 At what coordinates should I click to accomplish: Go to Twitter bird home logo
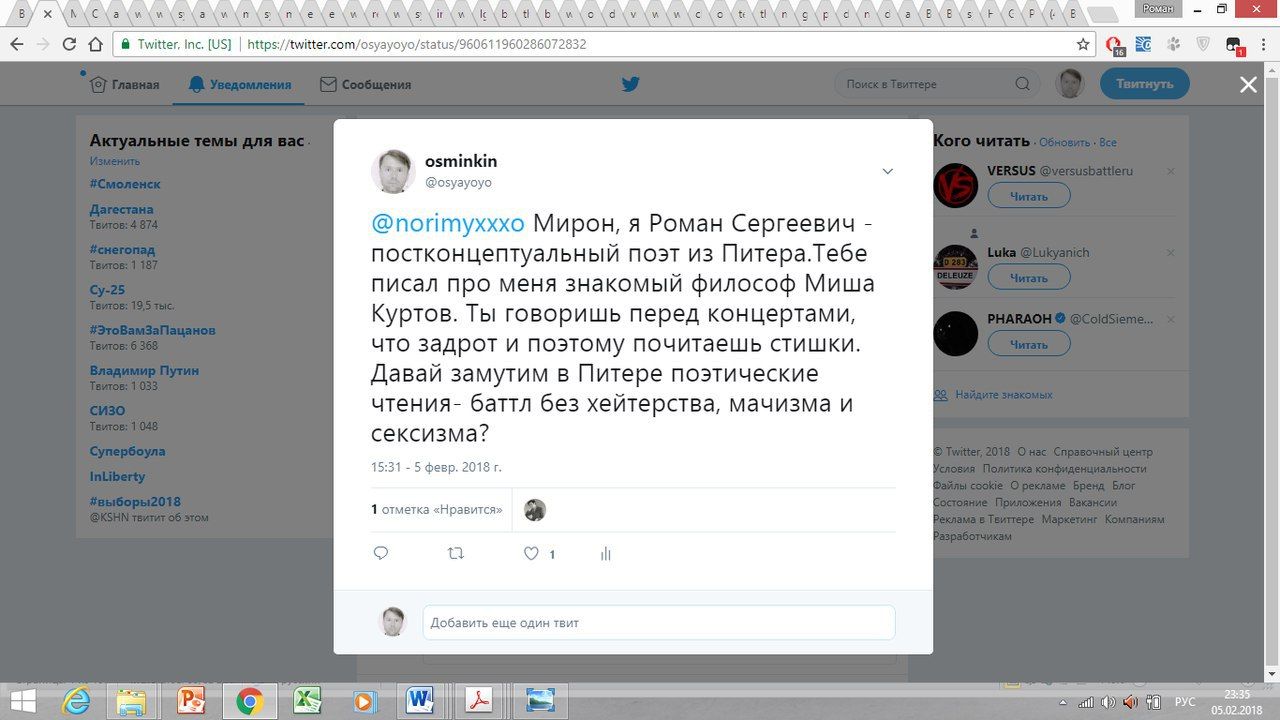(x=630, y=84)
